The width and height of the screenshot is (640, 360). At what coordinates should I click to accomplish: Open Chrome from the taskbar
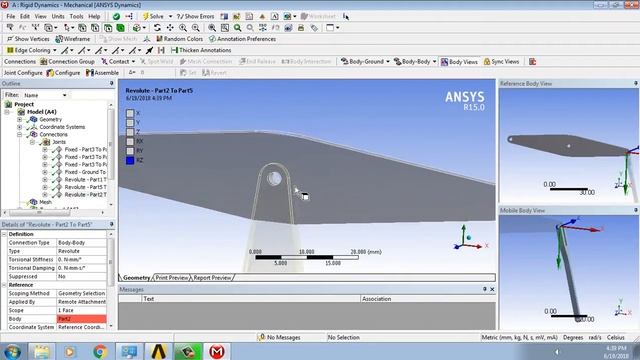coord(100,351)
